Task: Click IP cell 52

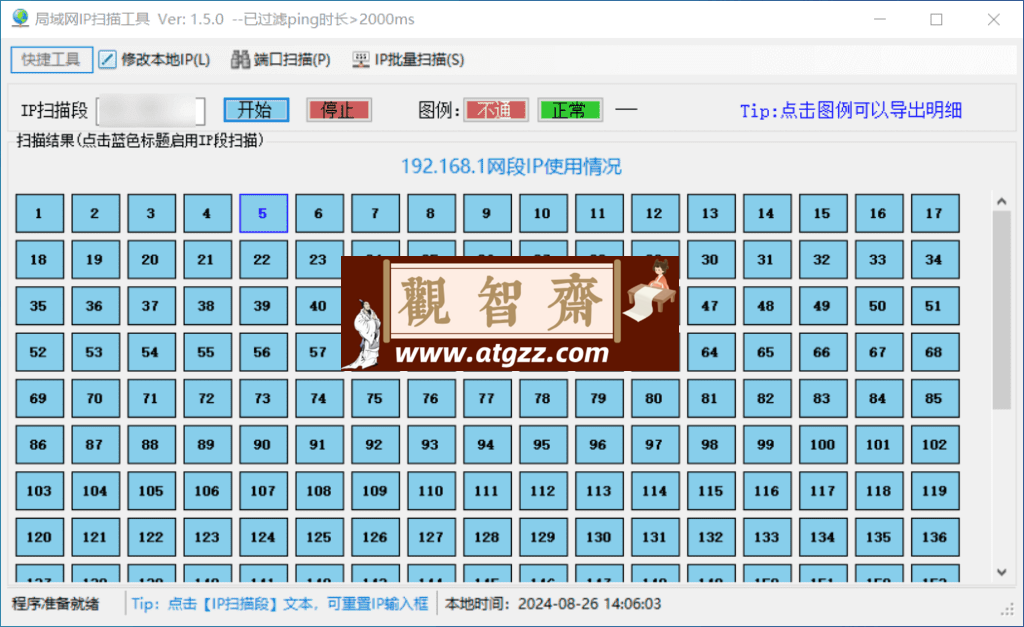Action: click(39, 352)
